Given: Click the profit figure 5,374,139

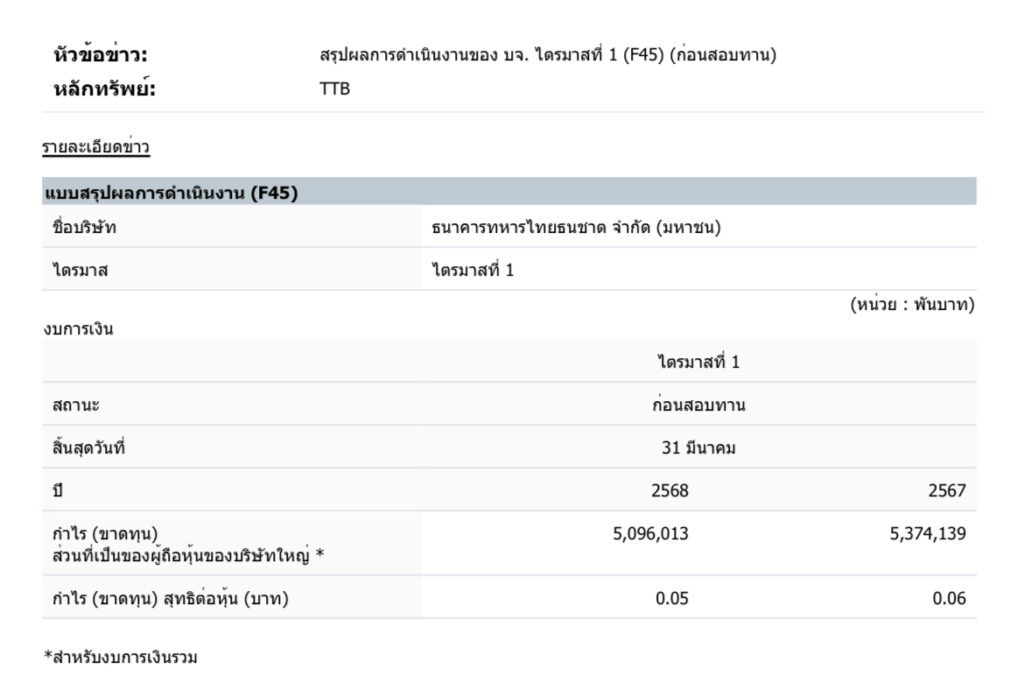Looking at the screenshot, I should point(928,534).
